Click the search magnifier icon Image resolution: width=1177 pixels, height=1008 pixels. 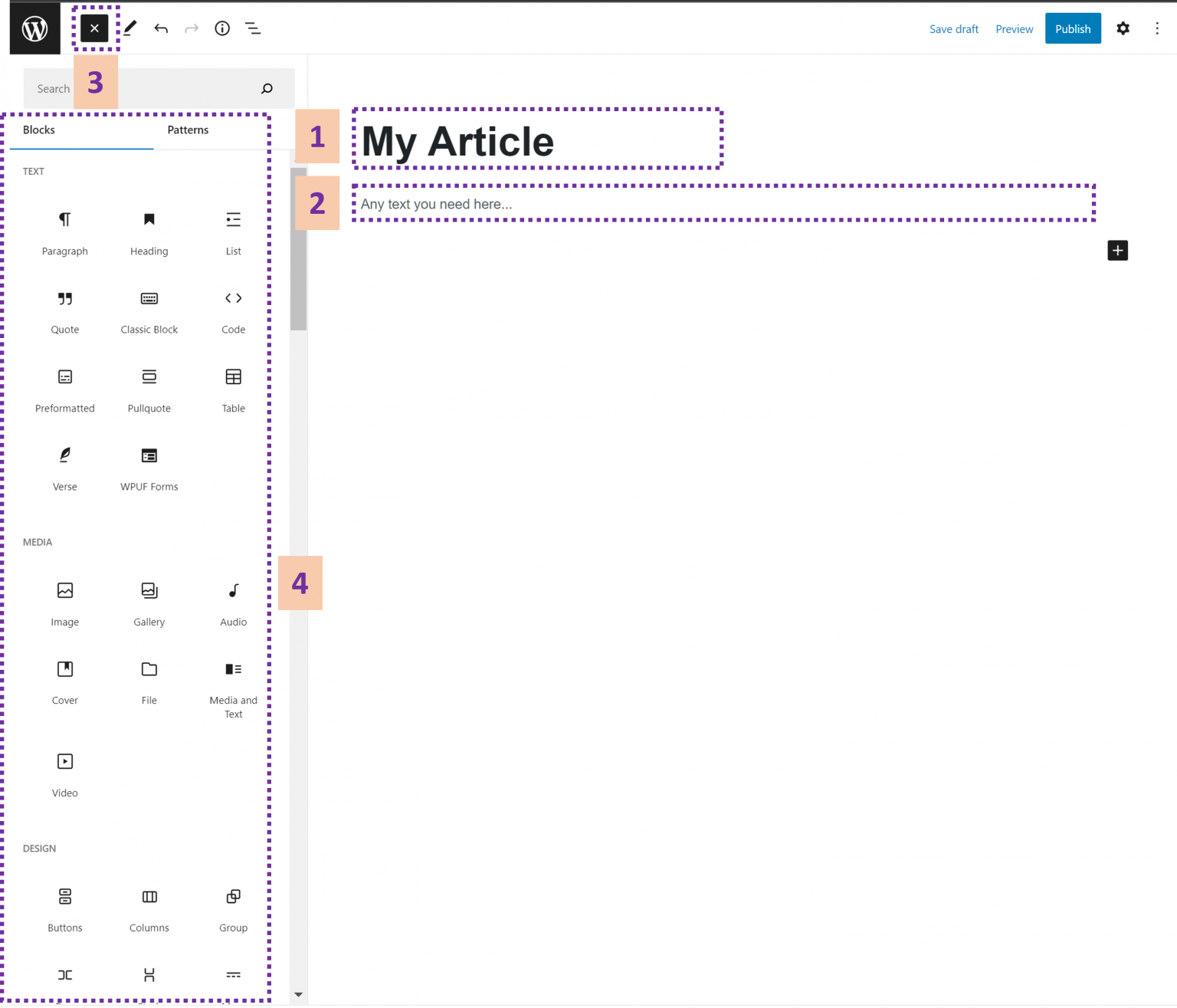267,88
